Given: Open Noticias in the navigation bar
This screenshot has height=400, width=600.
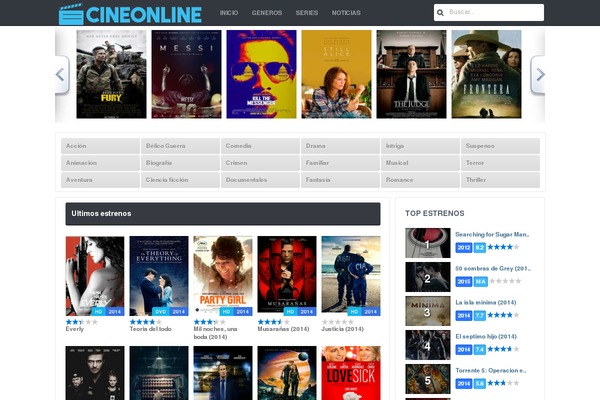Looking at the screenshot, I should [x=346, y=13].
